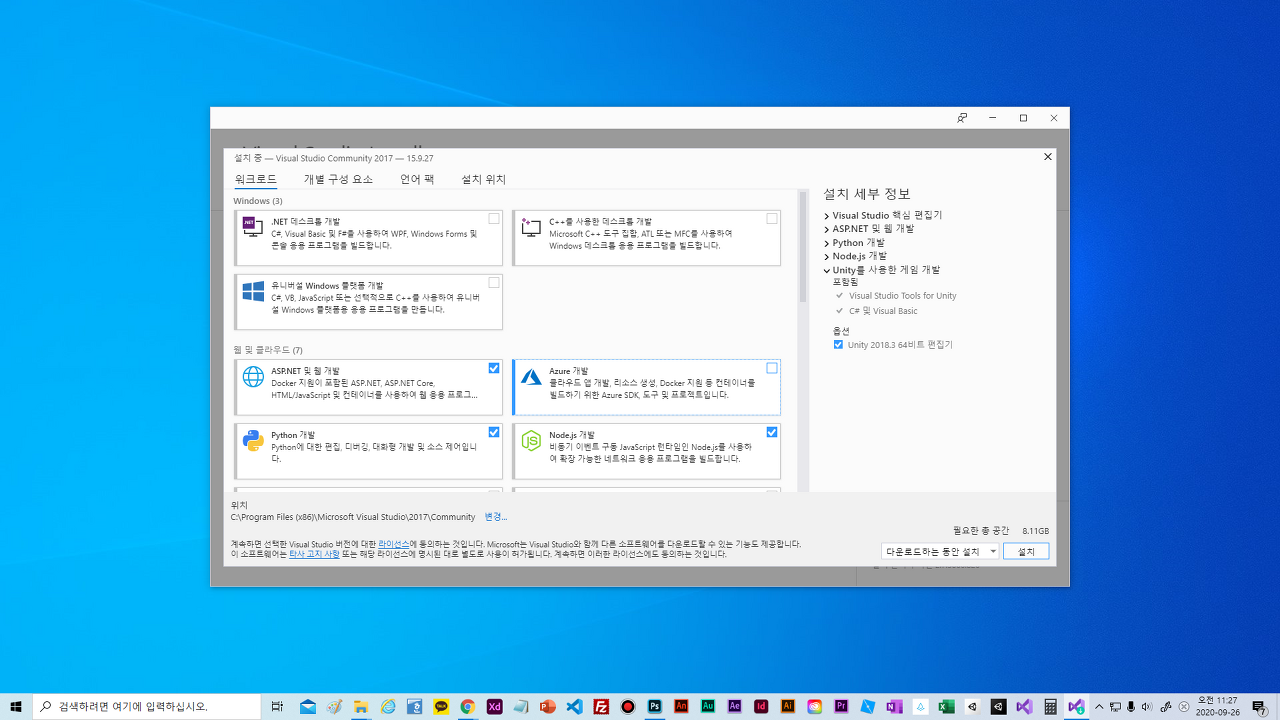Collapse Unity game development details

click(x=827, y=270)
